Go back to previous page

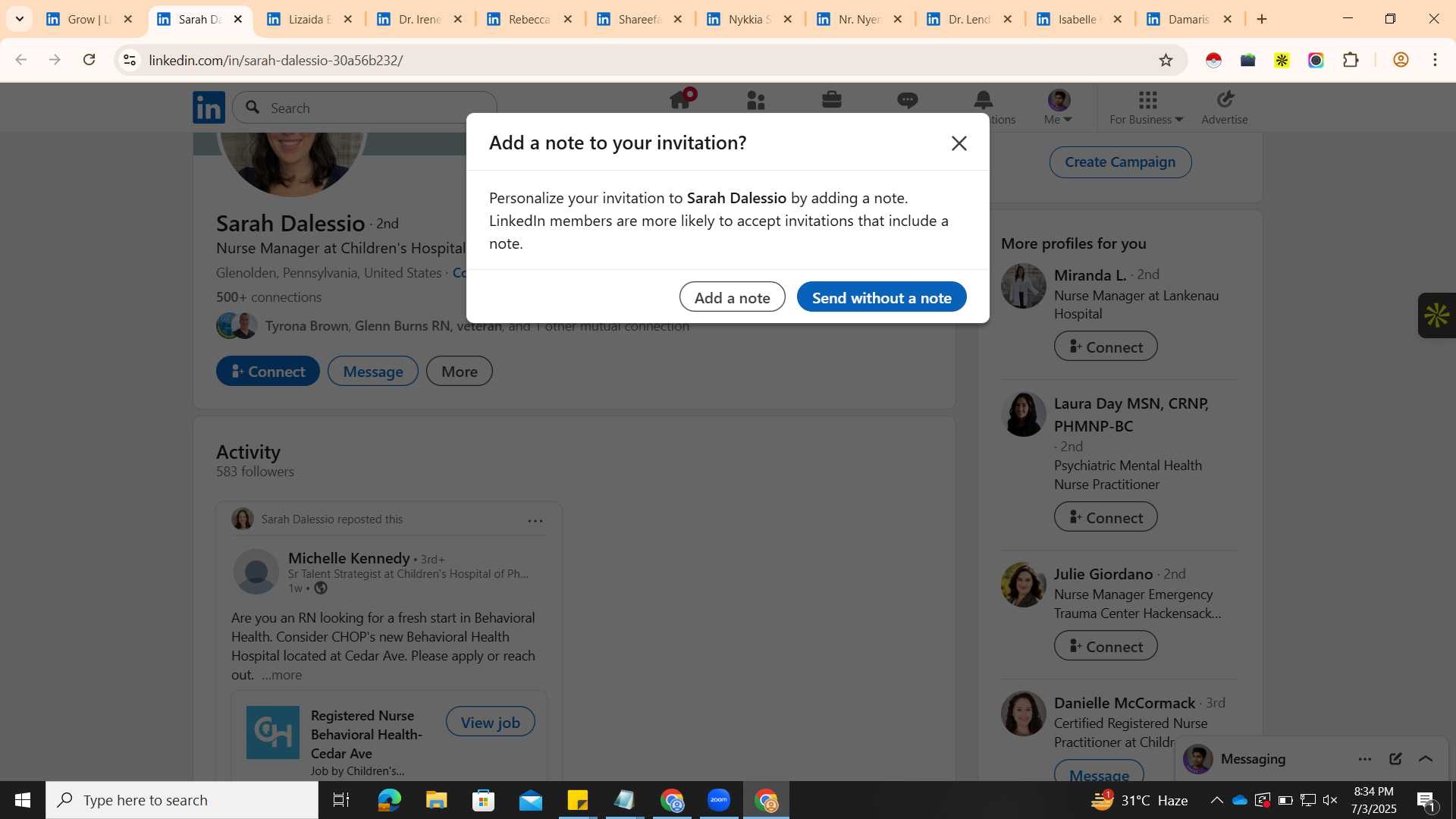pyautogui.click(x=21, y=60)
